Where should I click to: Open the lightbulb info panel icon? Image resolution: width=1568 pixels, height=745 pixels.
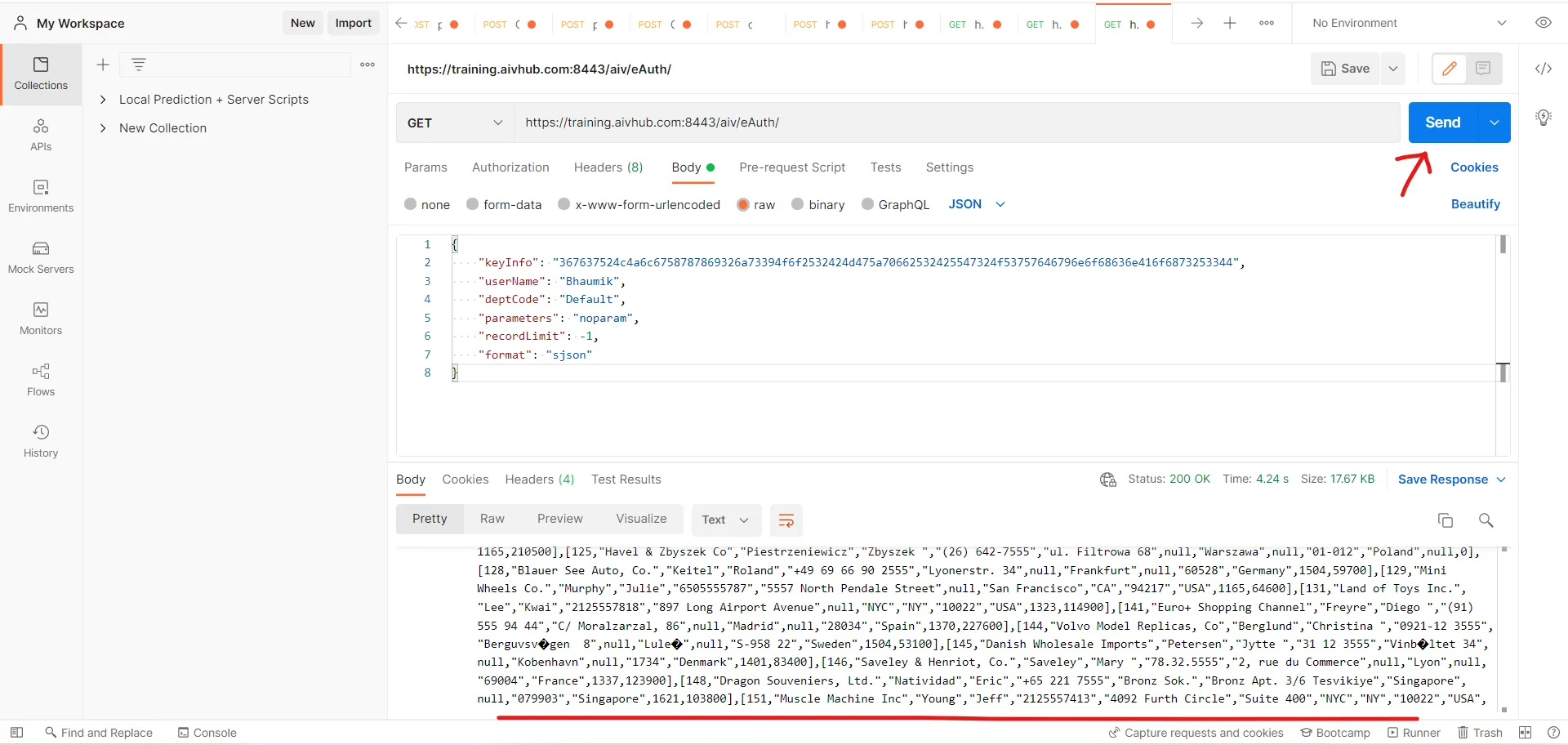pos(1543,118)
